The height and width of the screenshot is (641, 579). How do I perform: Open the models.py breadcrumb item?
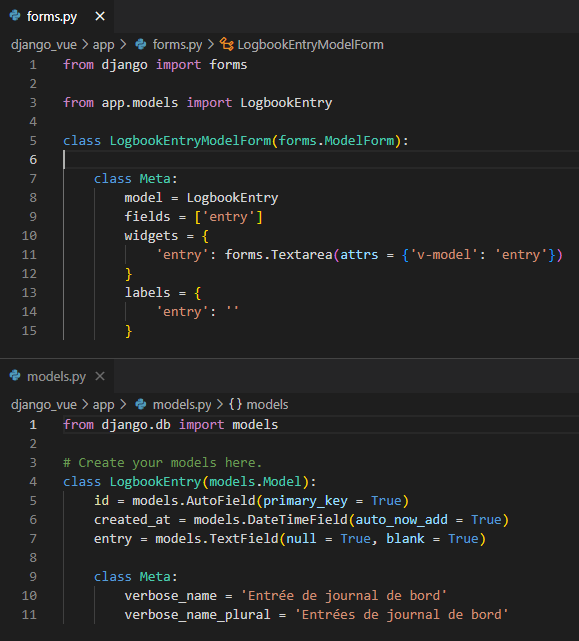(182, 404)
